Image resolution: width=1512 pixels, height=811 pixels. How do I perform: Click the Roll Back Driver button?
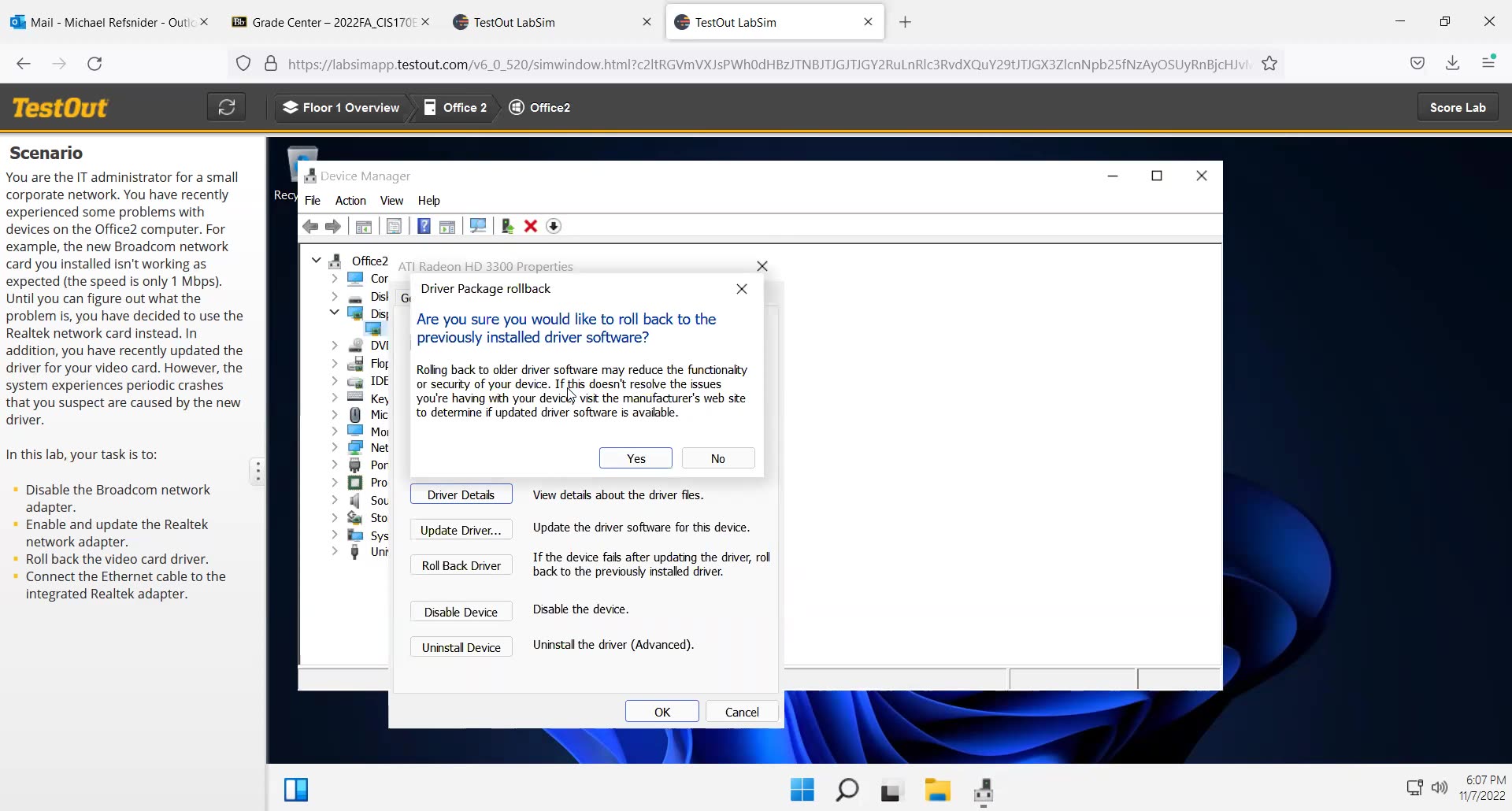coord(461,565)
